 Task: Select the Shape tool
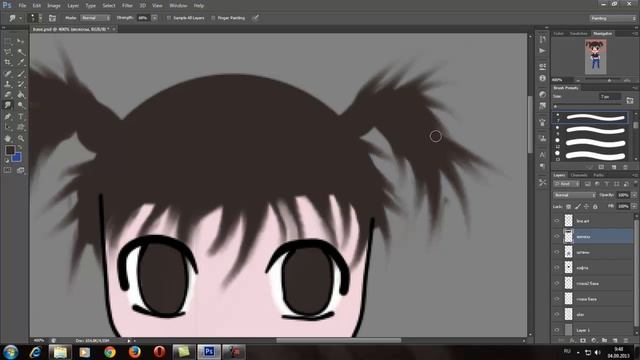(21, 127)
